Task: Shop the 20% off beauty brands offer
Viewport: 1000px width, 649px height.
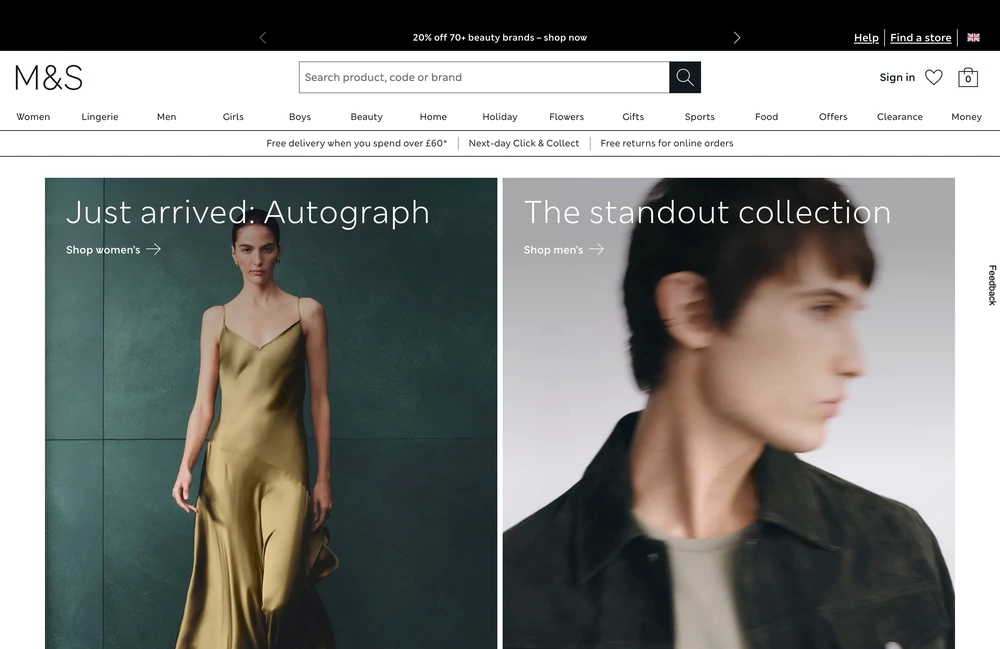Action: (500, 37)
